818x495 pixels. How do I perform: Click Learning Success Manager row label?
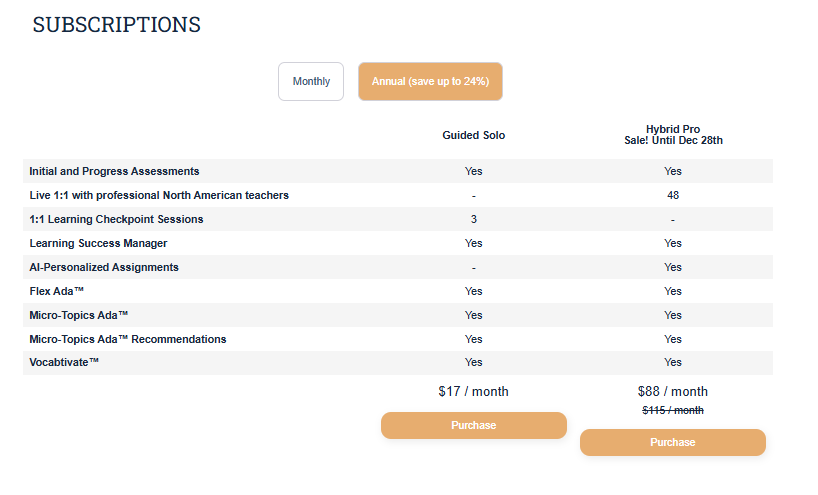tap(98, 243)
